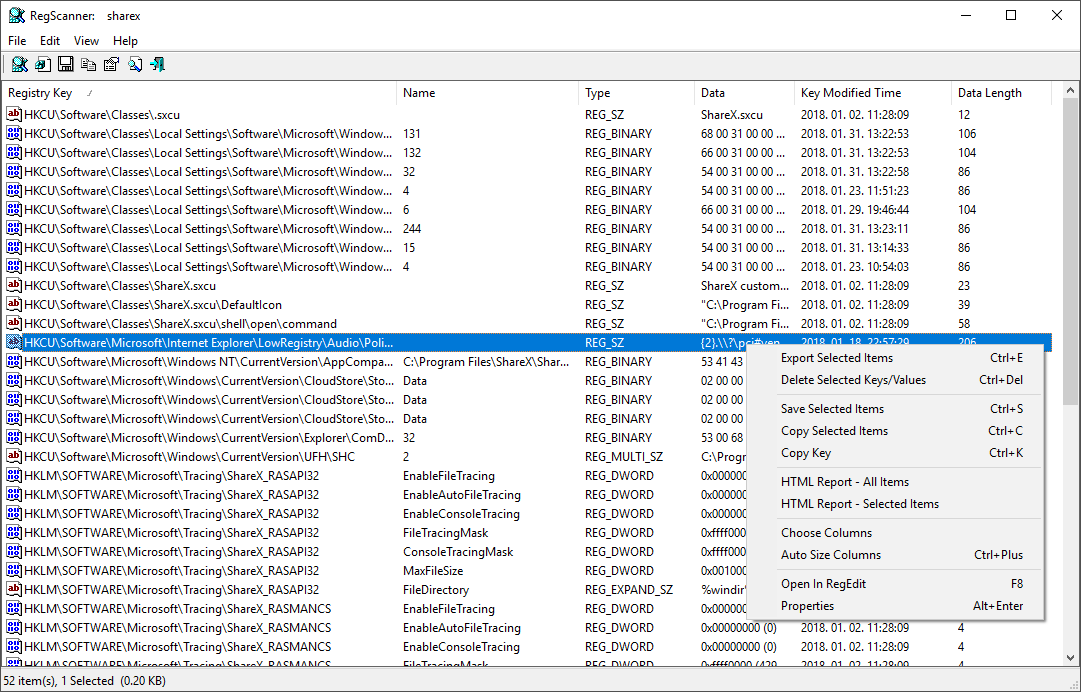The height and width of the screenshot is (692, 1081).
Task: Choose Export Selected Items from context menu
Action: coord(837,358)
